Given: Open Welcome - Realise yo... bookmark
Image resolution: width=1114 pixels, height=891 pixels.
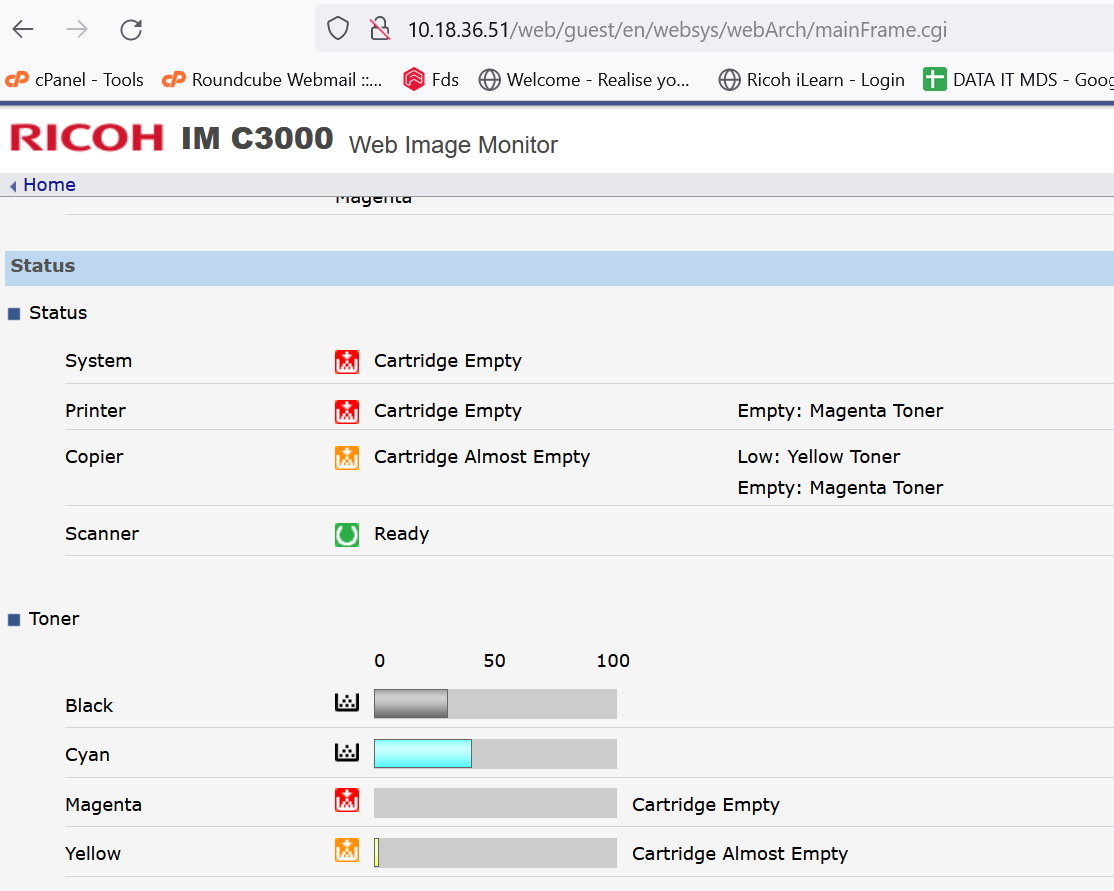Looking at the screenshot, I should pyautogui.click(x=584, y=80).
